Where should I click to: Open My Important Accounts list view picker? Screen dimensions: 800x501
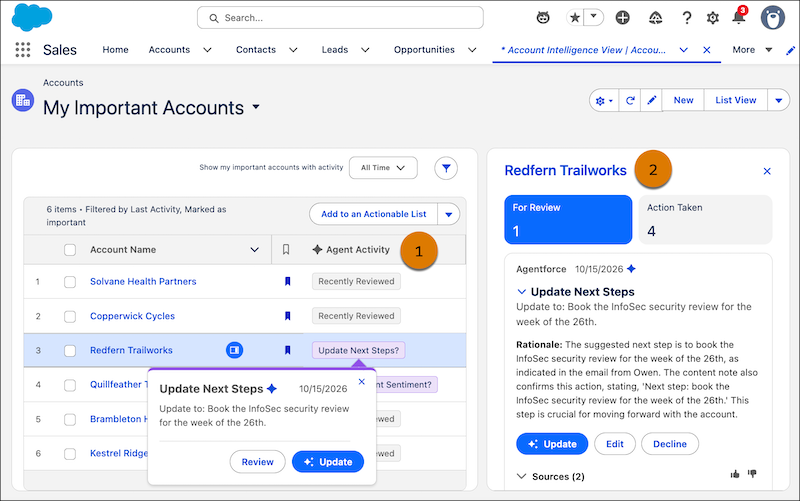click(256, 107)
